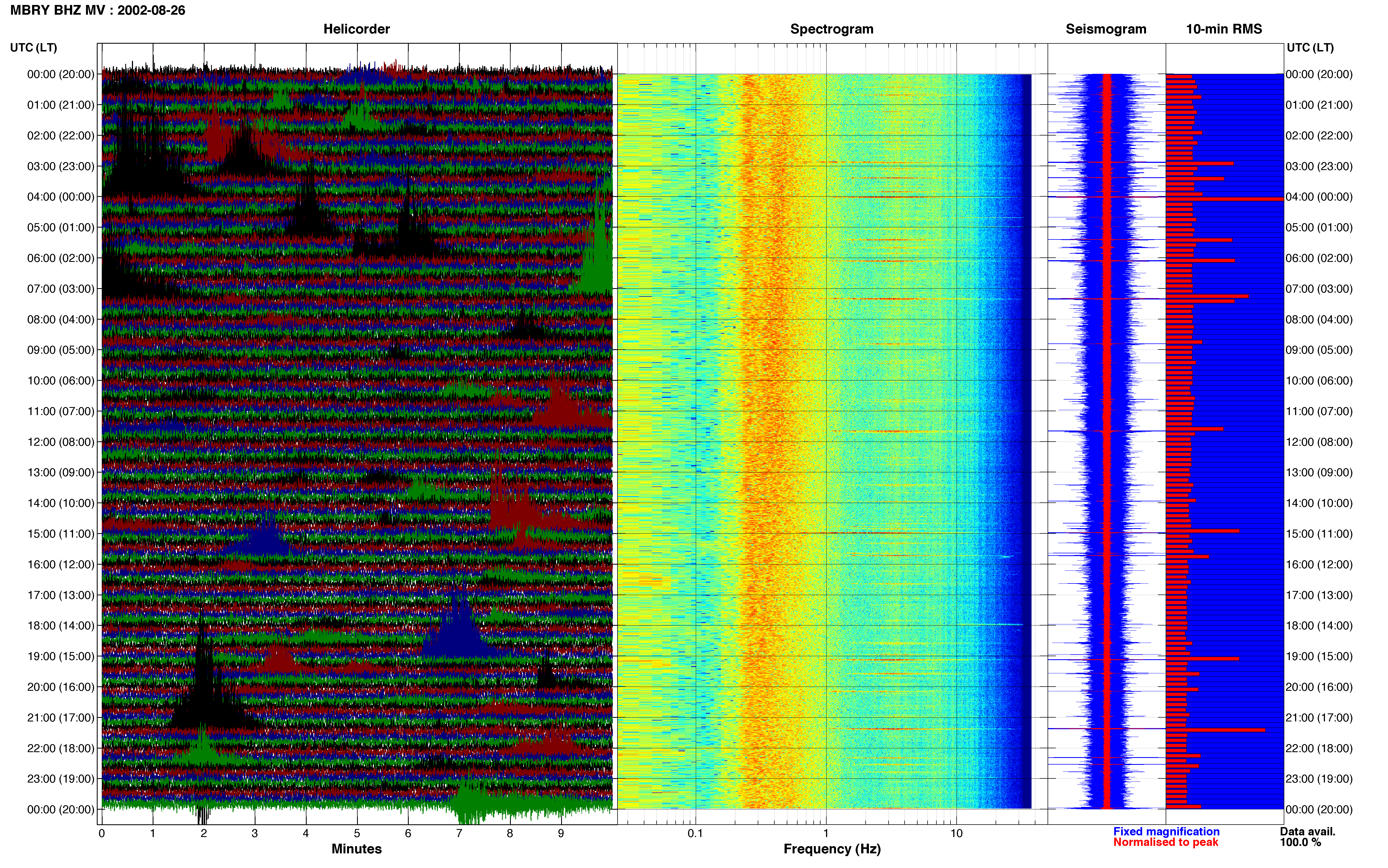This screenshot has width=1388, height=868.
Task: Click the left axis label '13:00 (09:00)'
Action: pyautogui.click(x=61, y=473)
